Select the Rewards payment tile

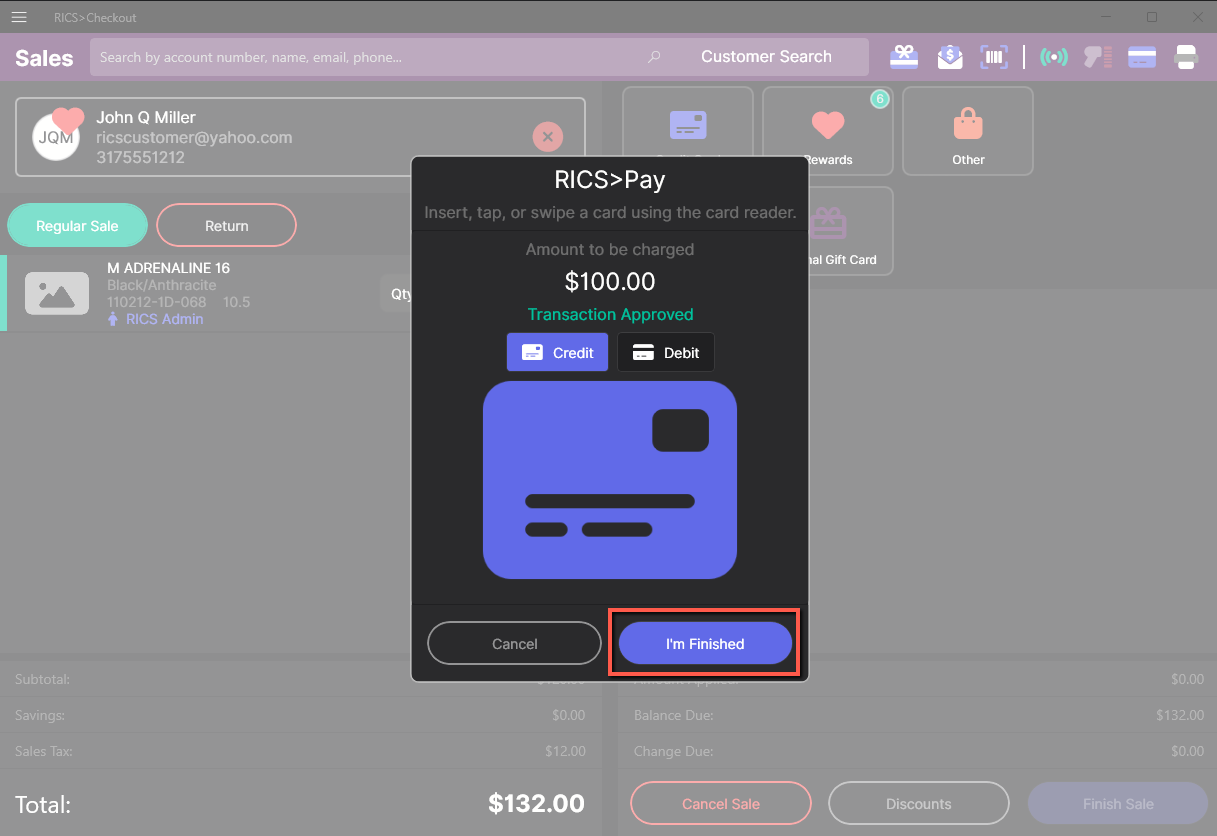tap(828, 131)
